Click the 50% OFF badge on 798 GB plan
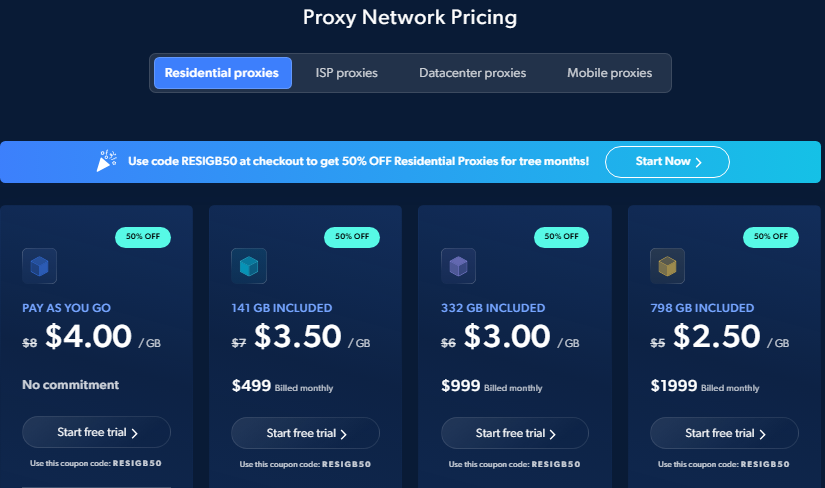 point(771,237)
